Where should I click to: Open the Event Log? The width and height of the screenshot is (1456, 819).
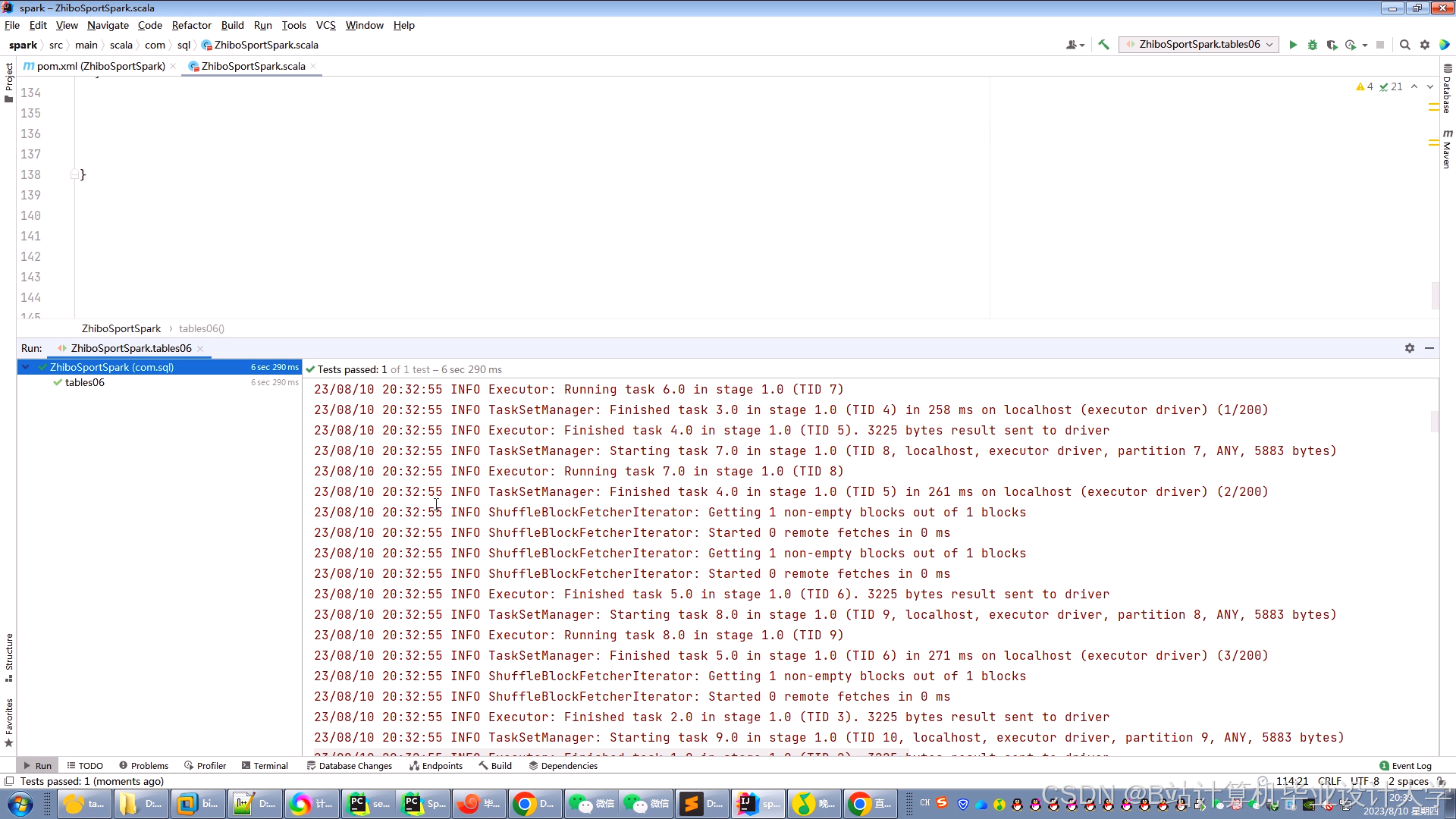(1405, 766)
